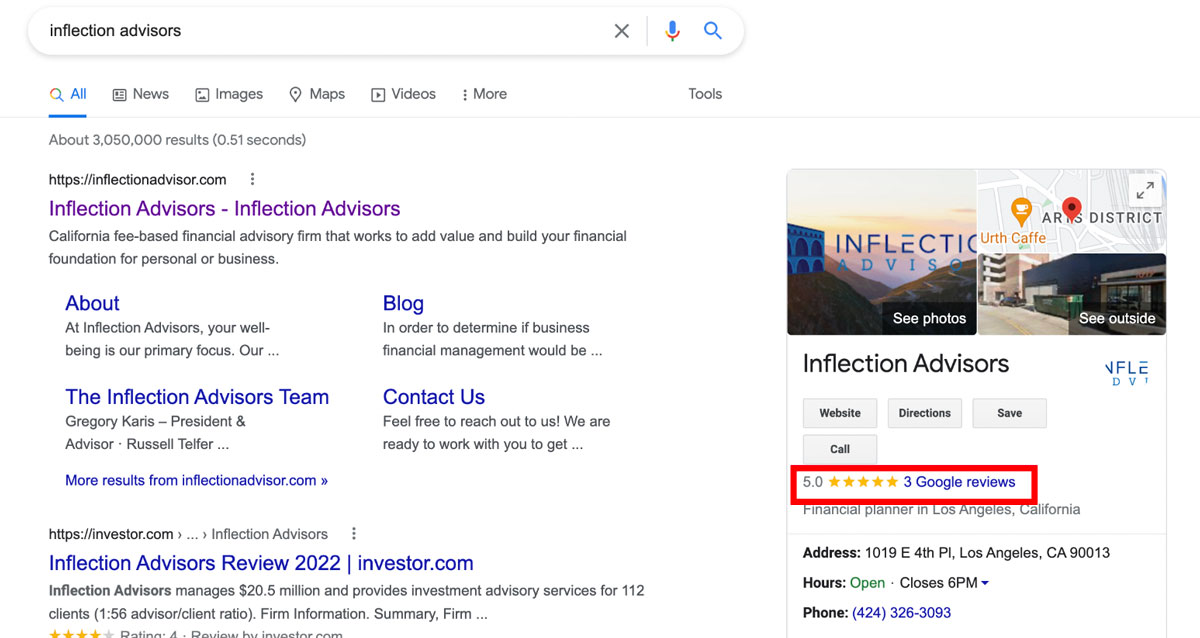The image size is (1200, 638).
Task: Switch to the Videos tab
Action: (x=403, y=94)
